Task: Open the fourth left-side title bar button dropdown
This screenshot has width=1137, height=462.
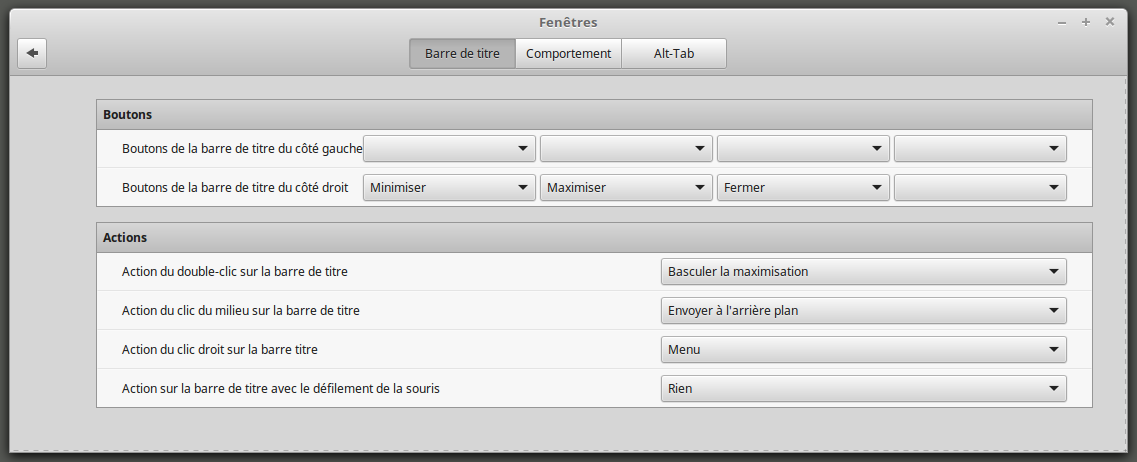Action: coord(980,149)
